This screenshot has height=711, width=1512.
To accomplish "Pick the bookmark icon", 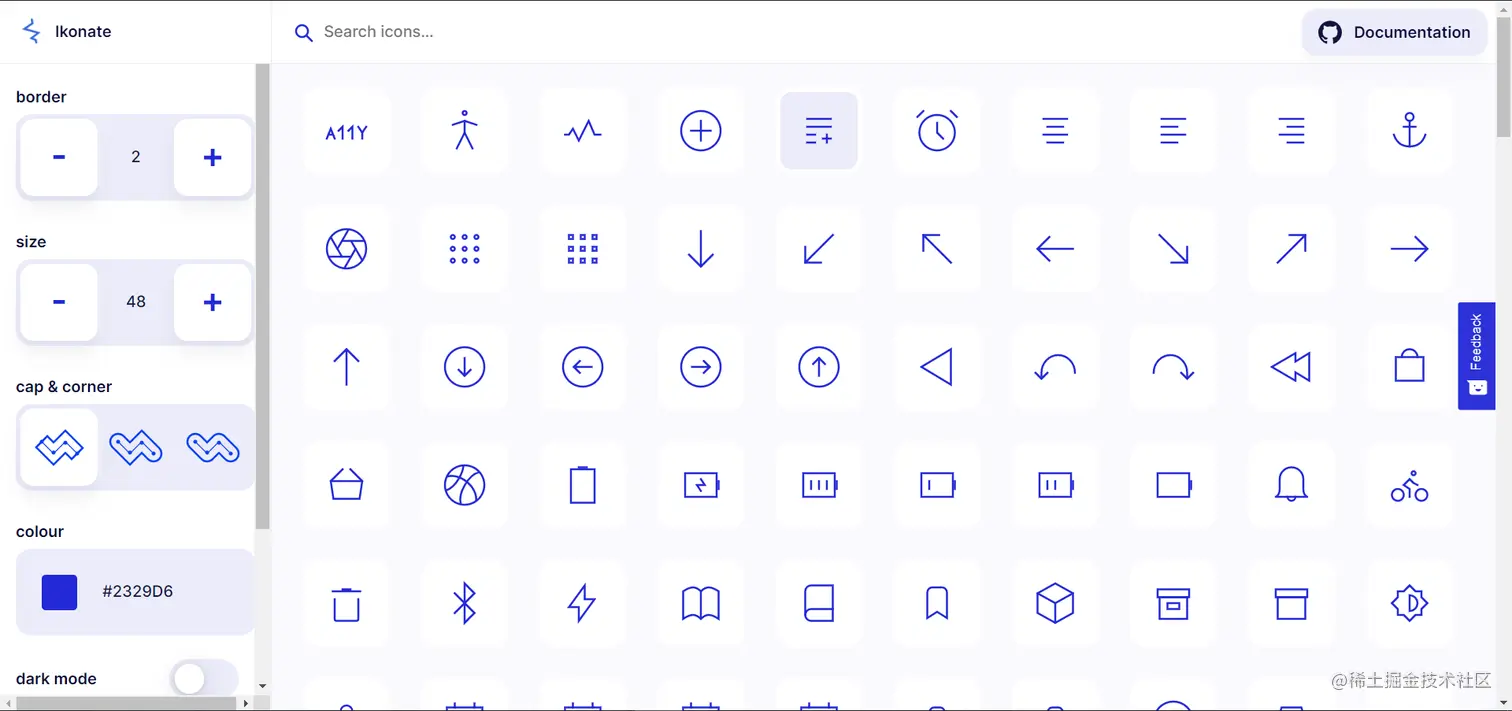I will pyautogui.click(x=937, y=603).
